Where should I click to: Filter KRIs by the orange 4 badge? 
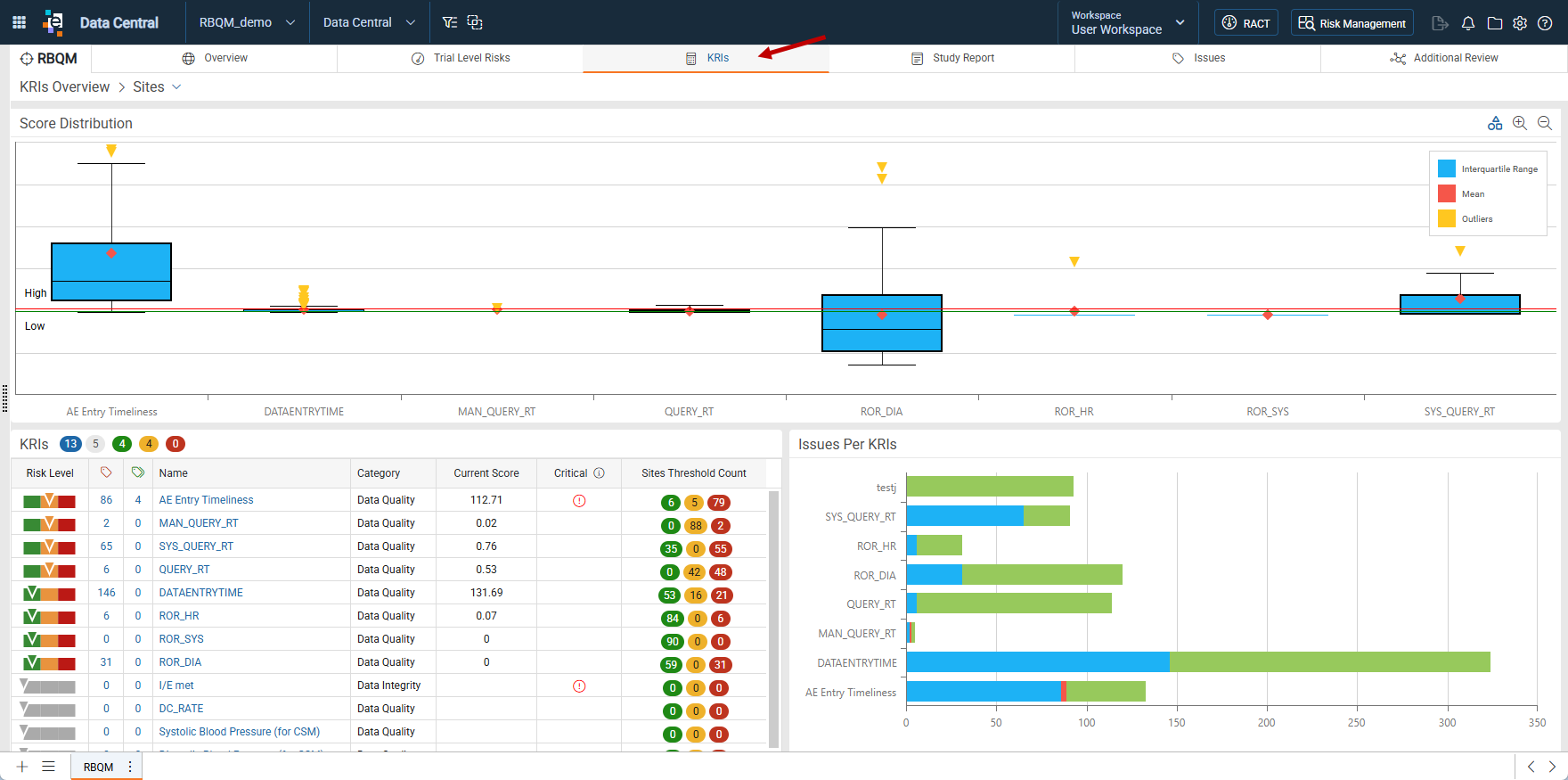(150, 444)
